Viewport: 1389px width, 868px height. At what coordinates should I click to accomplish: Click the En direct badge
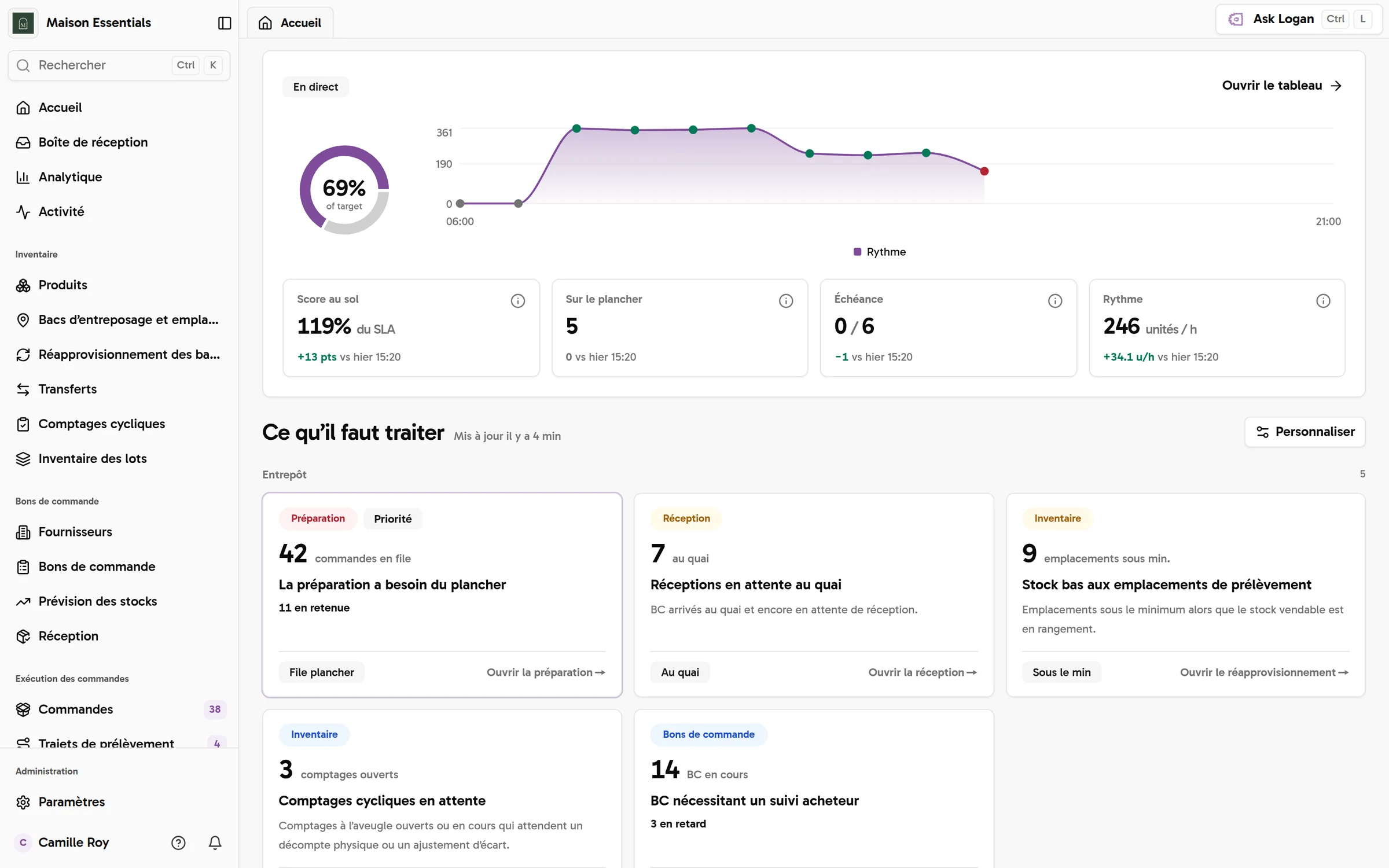(x=315, y=87)
